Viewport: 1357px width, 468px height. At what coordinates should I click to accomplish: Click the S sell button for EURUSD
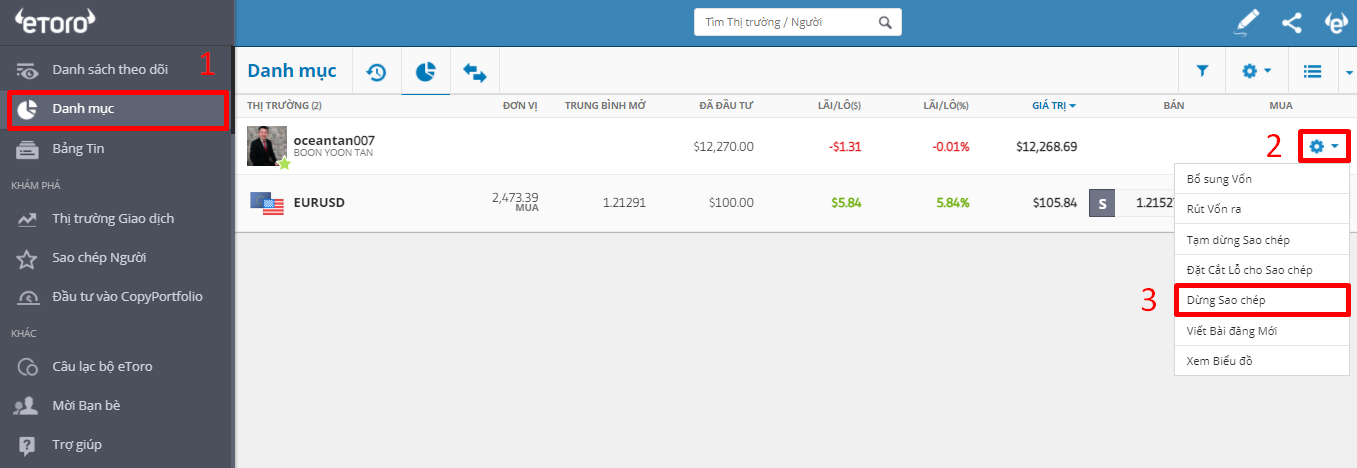(1101, 204)
